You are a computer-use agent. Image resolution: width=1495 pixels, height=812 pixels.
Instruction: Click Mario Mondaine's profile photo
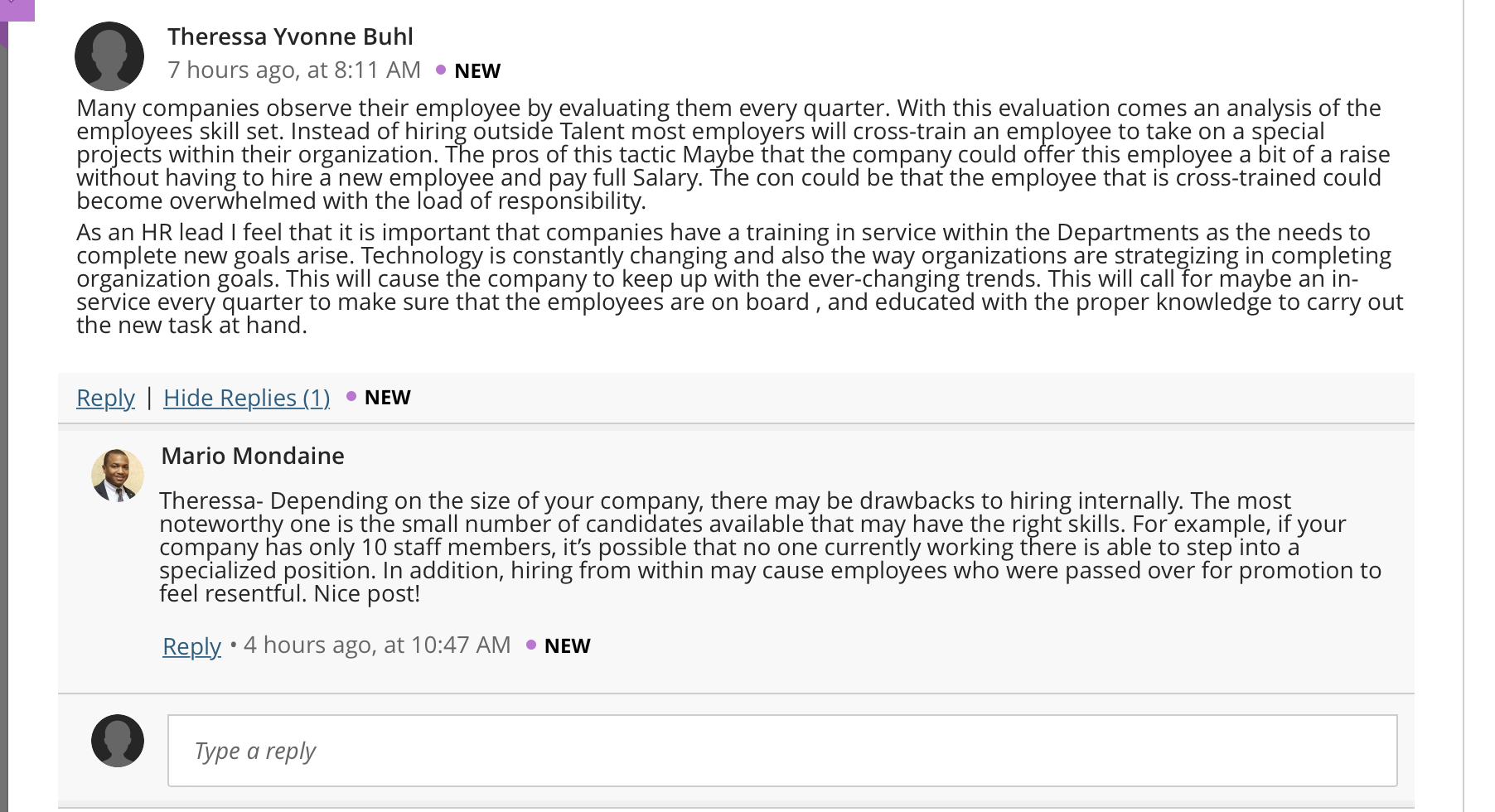[118, 476]
